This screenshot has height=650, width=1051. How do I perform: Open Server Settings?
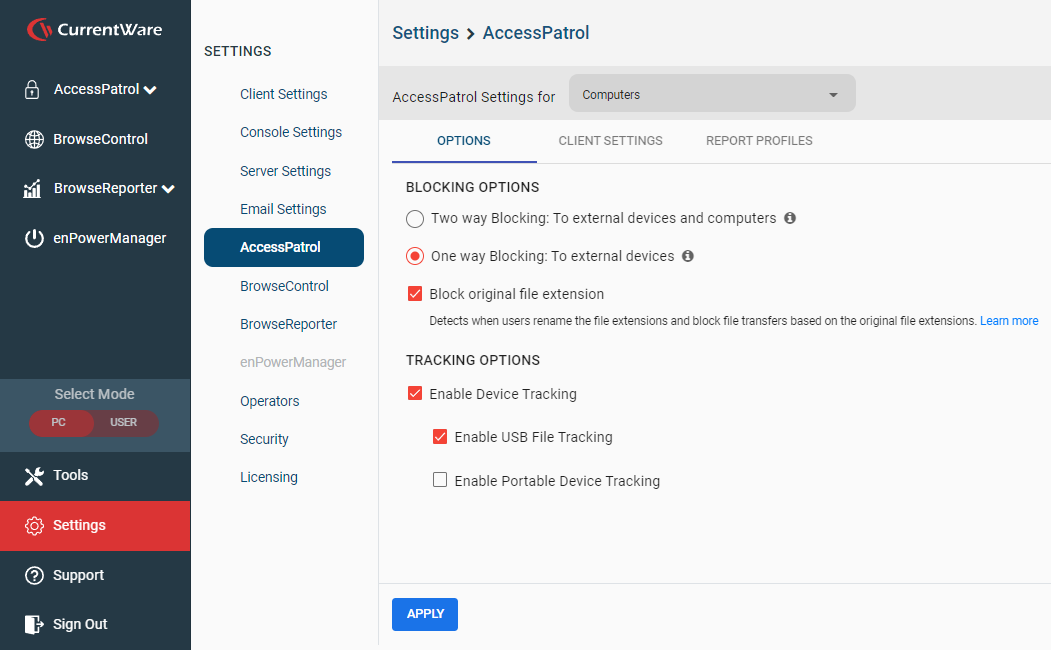(286, 172)
